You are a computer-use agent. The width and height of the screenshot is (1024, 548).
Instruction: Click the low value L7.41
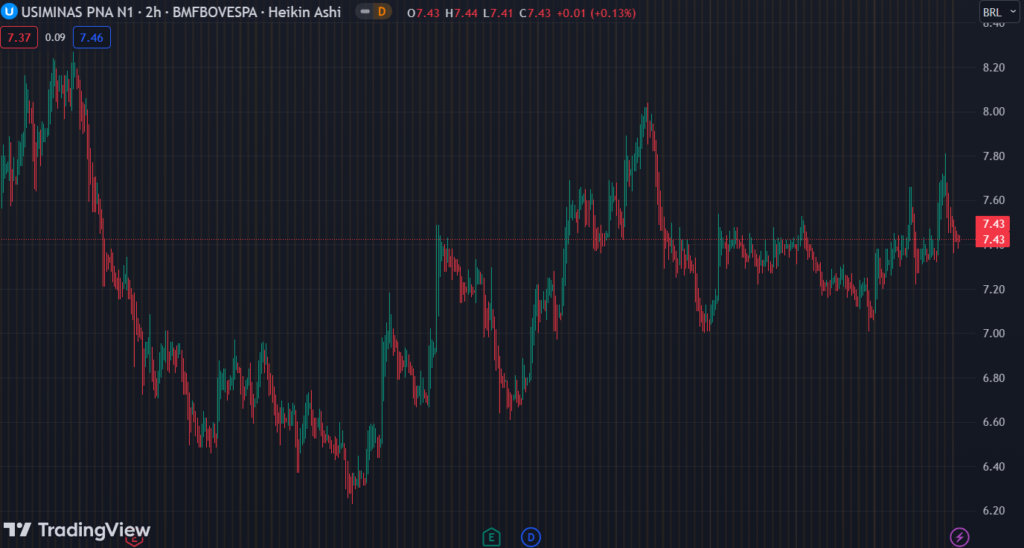point(498,13)
